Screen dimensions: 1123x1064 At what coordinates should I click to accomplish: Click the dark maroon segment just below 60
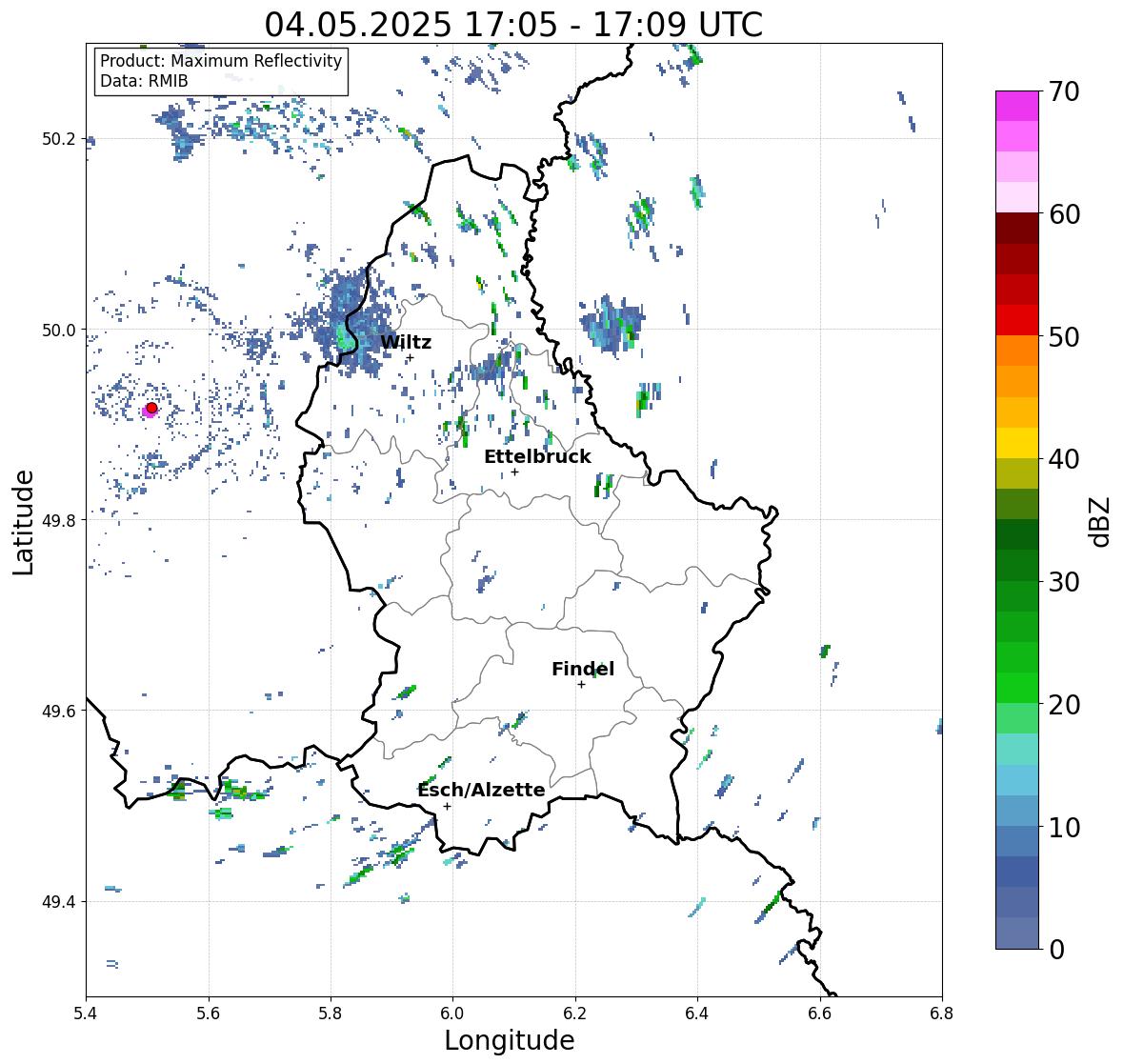pyautogui.click(x=1017, y=228)
